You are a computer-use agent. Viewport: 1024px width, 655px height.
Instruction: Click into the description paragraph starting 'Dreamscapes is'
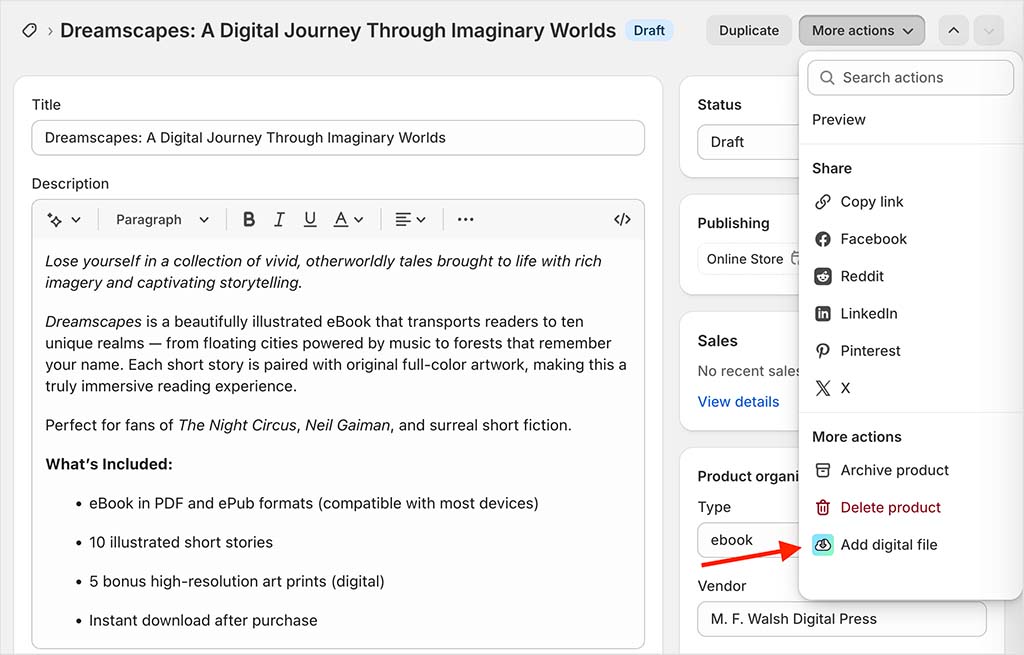coord(336,354)
